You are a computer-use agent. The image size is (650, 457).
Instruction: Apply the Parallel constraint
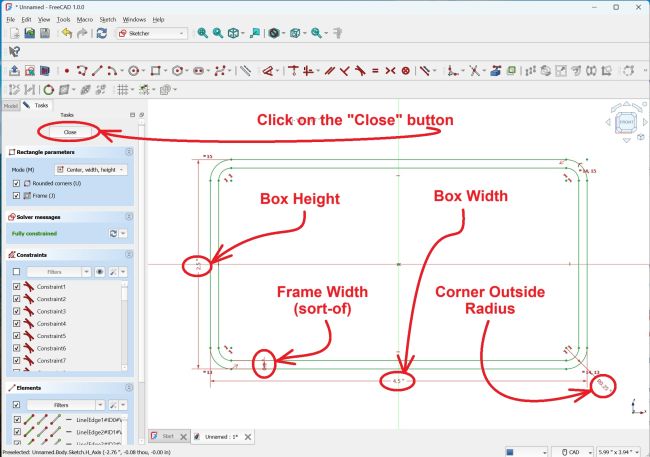330,71
